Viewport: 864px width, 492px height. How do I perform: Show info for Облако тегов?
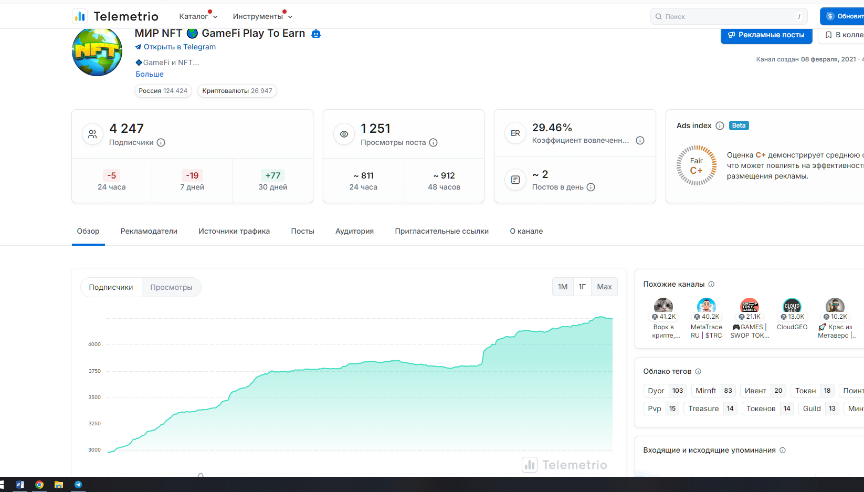point(698,371)
